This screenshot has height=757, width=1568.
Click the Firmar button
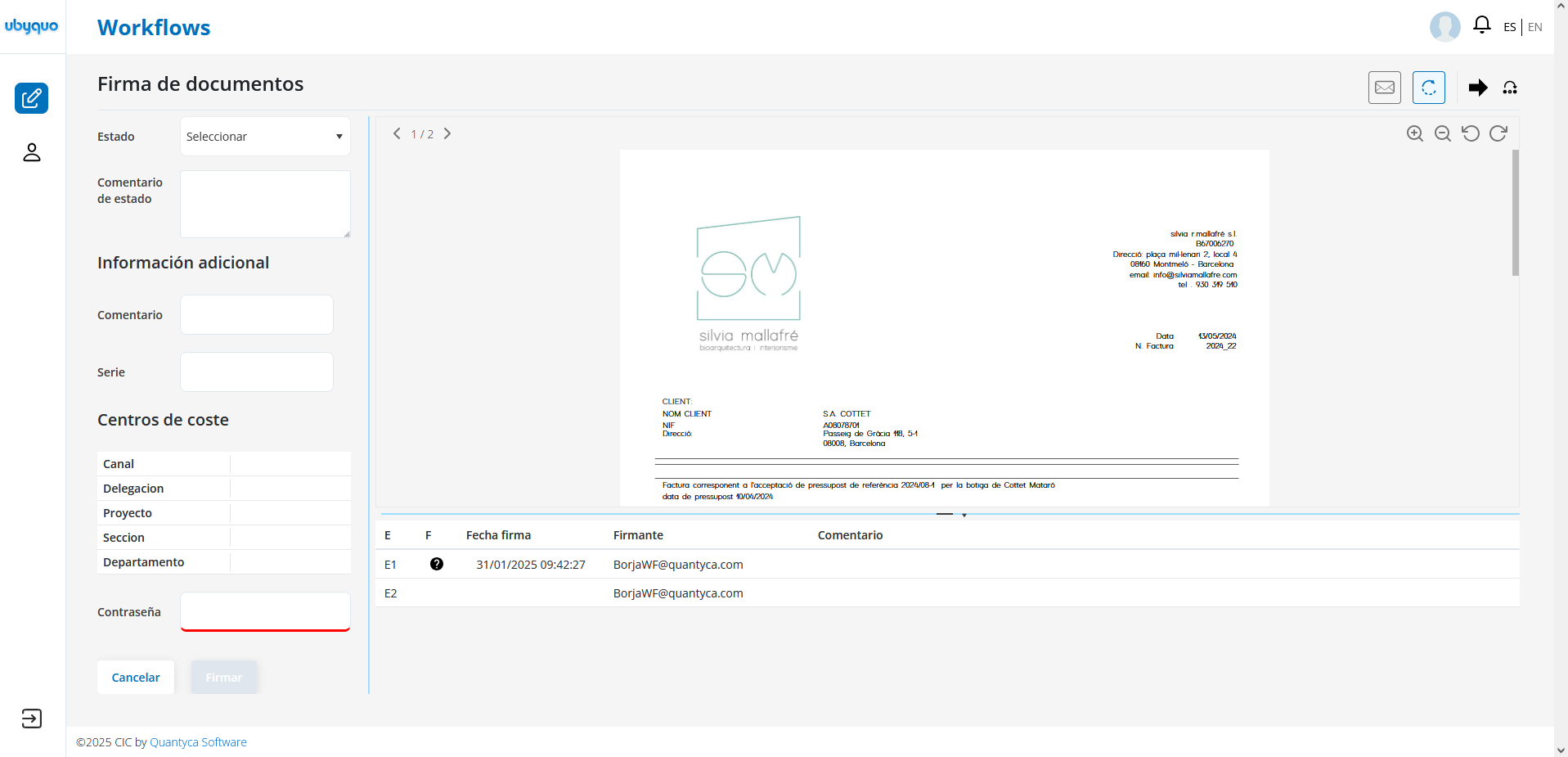[224, 678]
